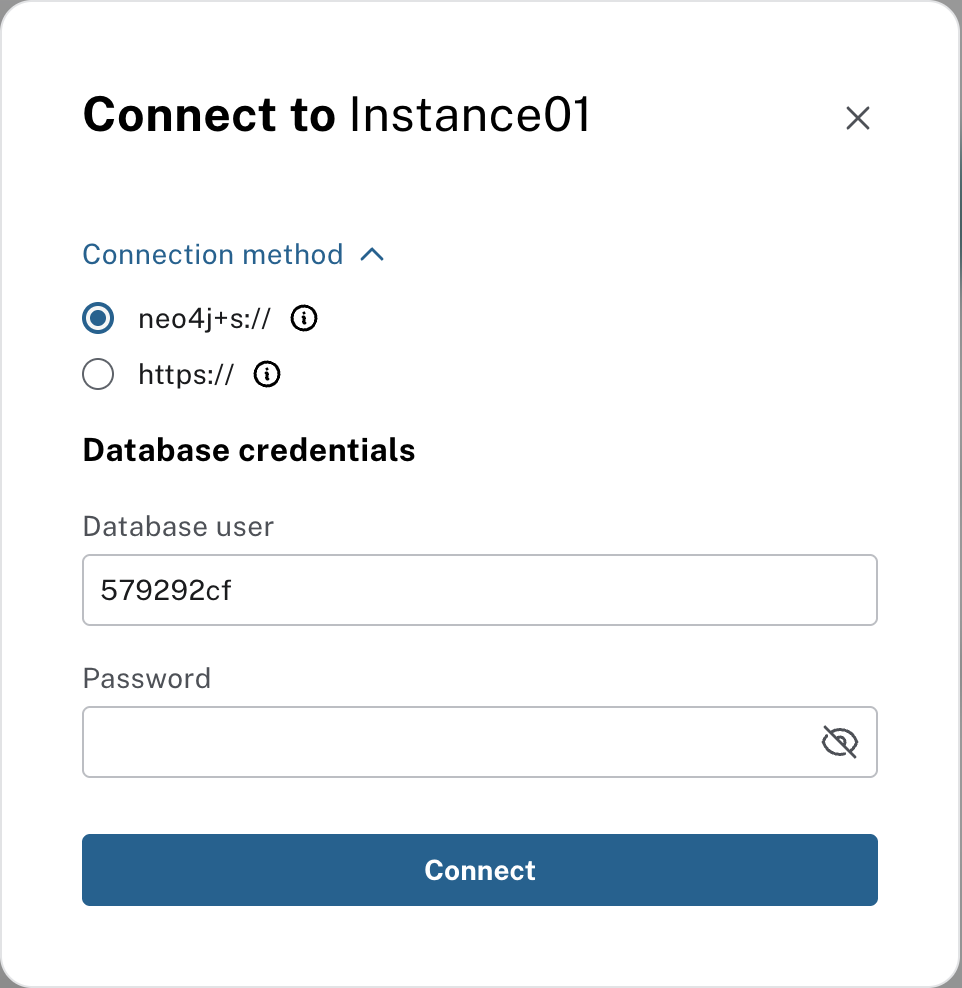
Task: Click the https:// information circle icon
Action: tap(266, 374)
